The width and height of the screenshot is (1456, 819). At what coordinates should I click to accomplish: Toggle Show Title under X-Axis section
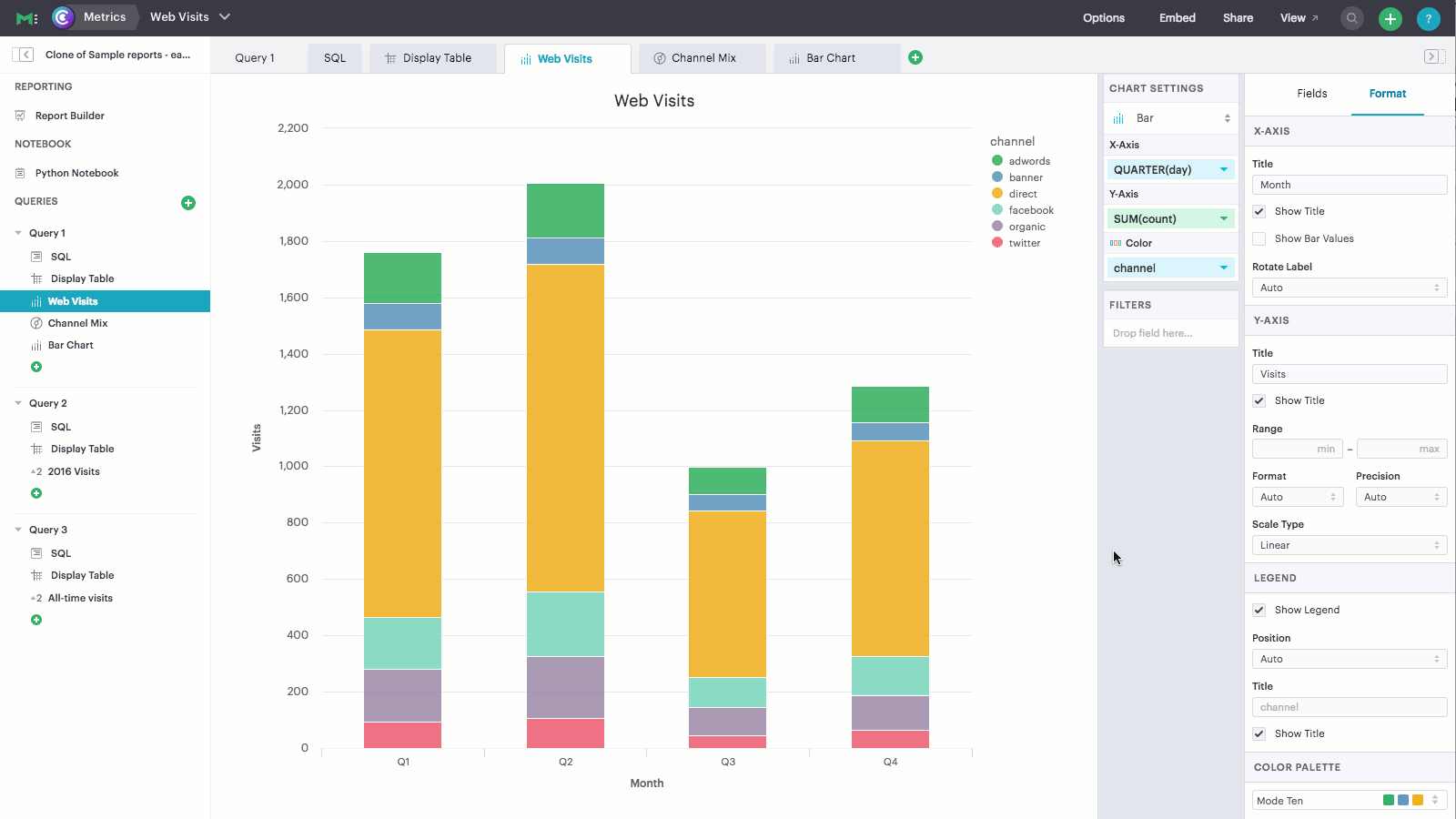point(1259,211)
